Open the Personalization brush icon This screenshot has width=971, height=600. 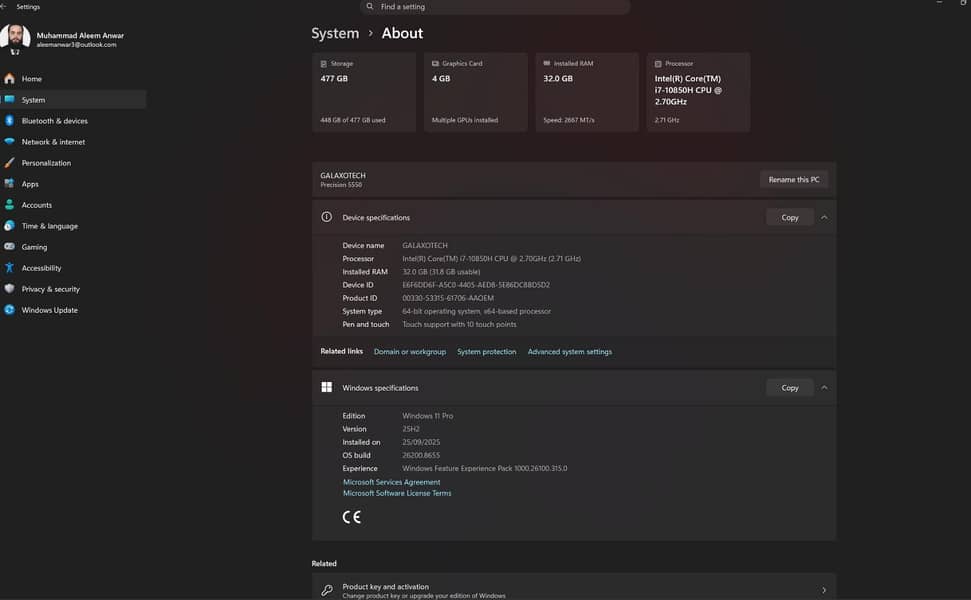pos(9,163)
